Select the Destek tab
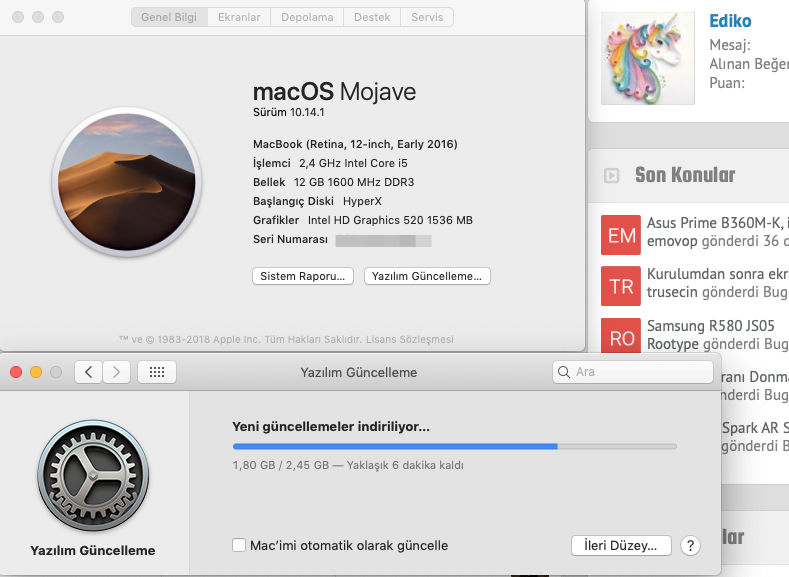Image resolution: width=789 pixels, height=577 pixels. click(372, 17)
